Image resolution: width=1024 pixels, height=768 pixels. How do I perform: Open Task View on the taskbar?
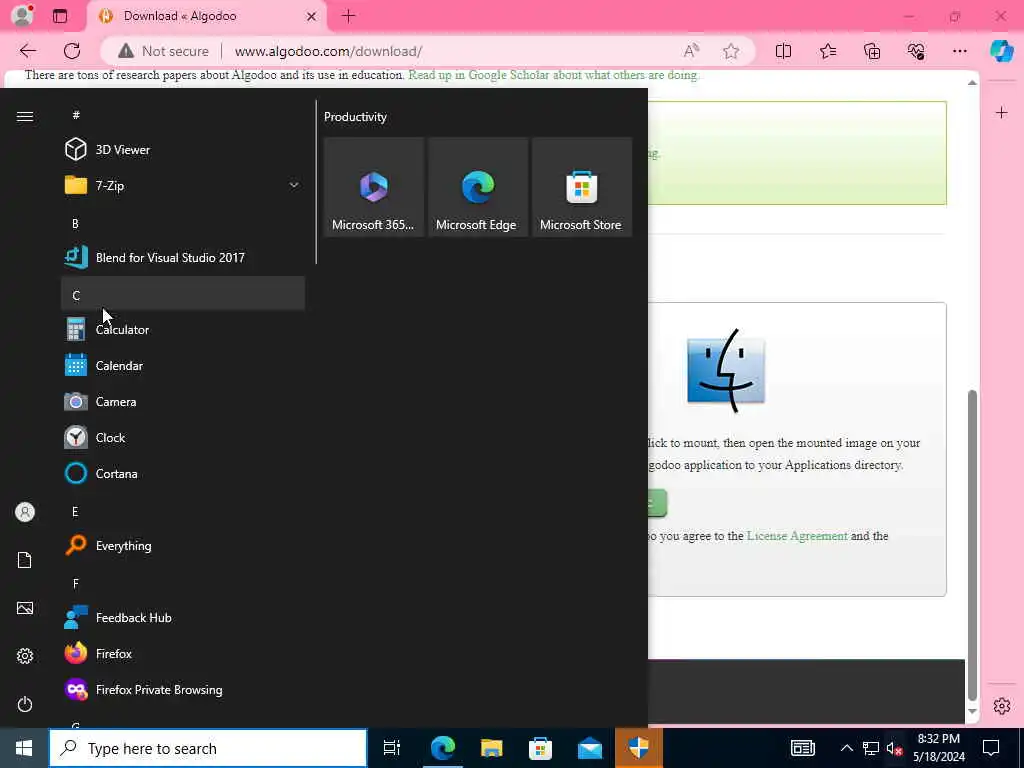(391, 748)
